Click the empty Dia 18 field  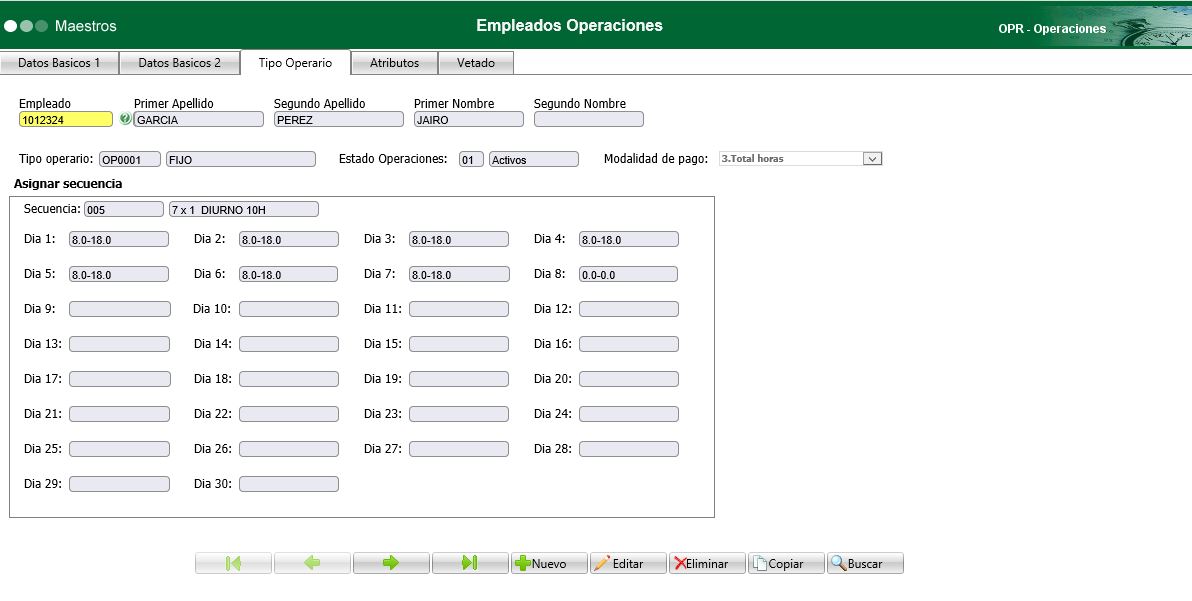click(x=289, y=379)
